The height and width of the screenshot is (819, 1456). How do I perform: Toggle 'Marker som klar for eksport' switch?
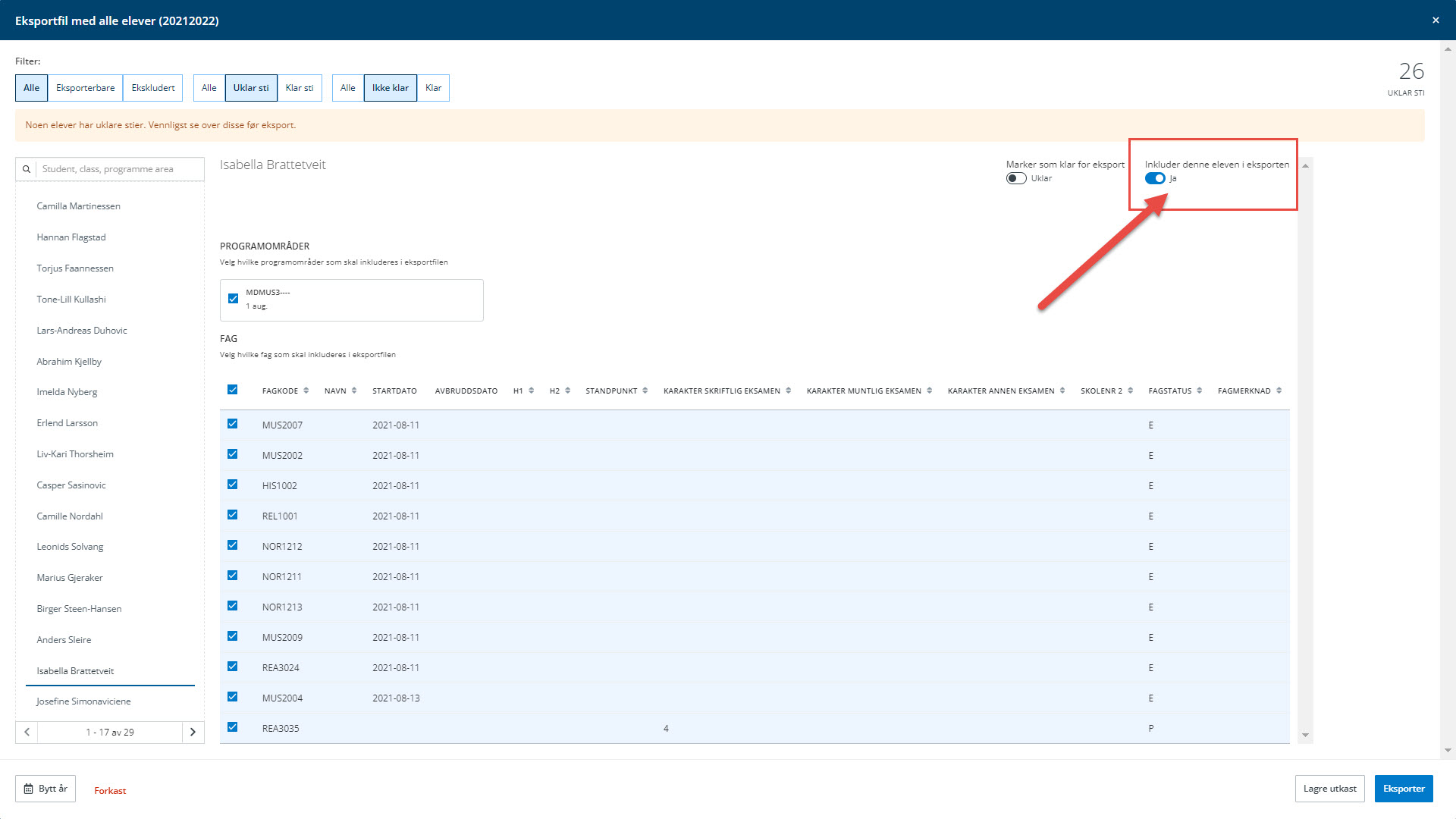[x=1016, y=178]
